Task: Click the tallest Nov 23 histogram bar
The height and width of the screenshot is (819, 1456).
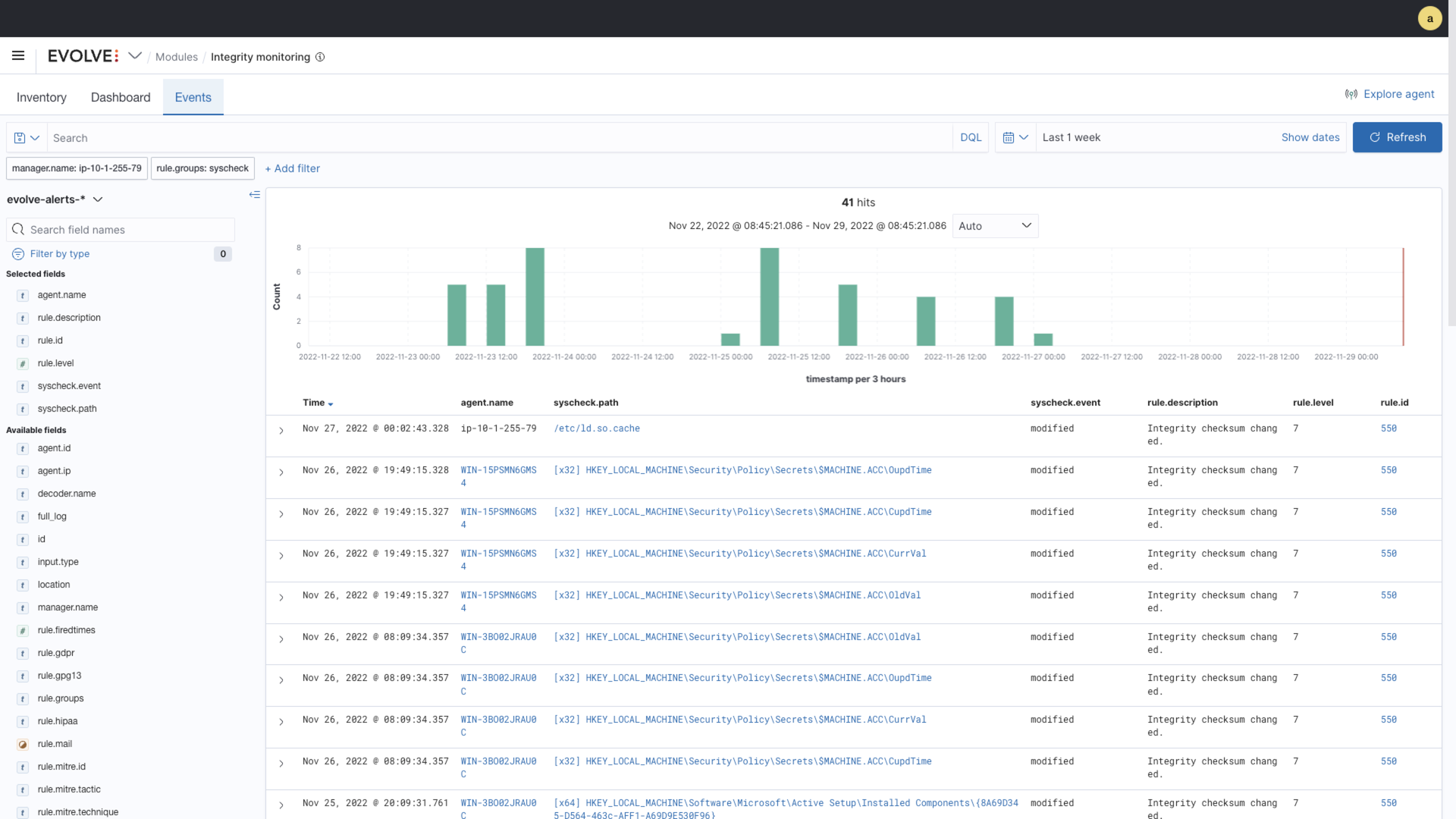Action: 535,297
